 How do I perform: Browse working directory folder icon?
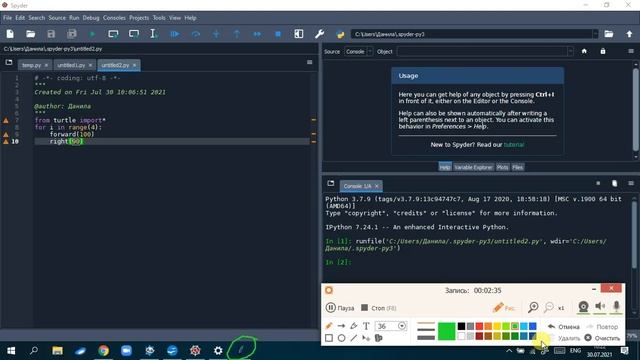(x=609, y=34)
